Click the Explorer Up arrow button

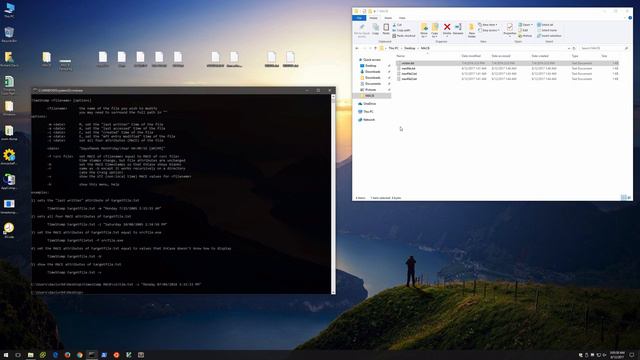[x=376, y=48]
